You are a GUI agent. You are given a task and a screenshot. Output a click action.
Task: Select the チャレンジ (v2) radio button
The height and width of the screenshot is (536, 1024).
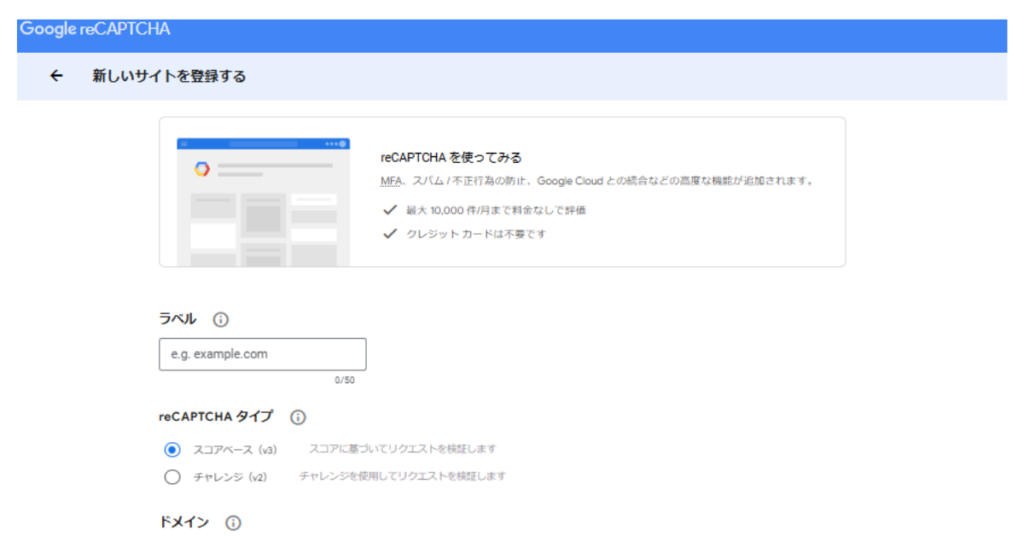click(x=172, y=477)
